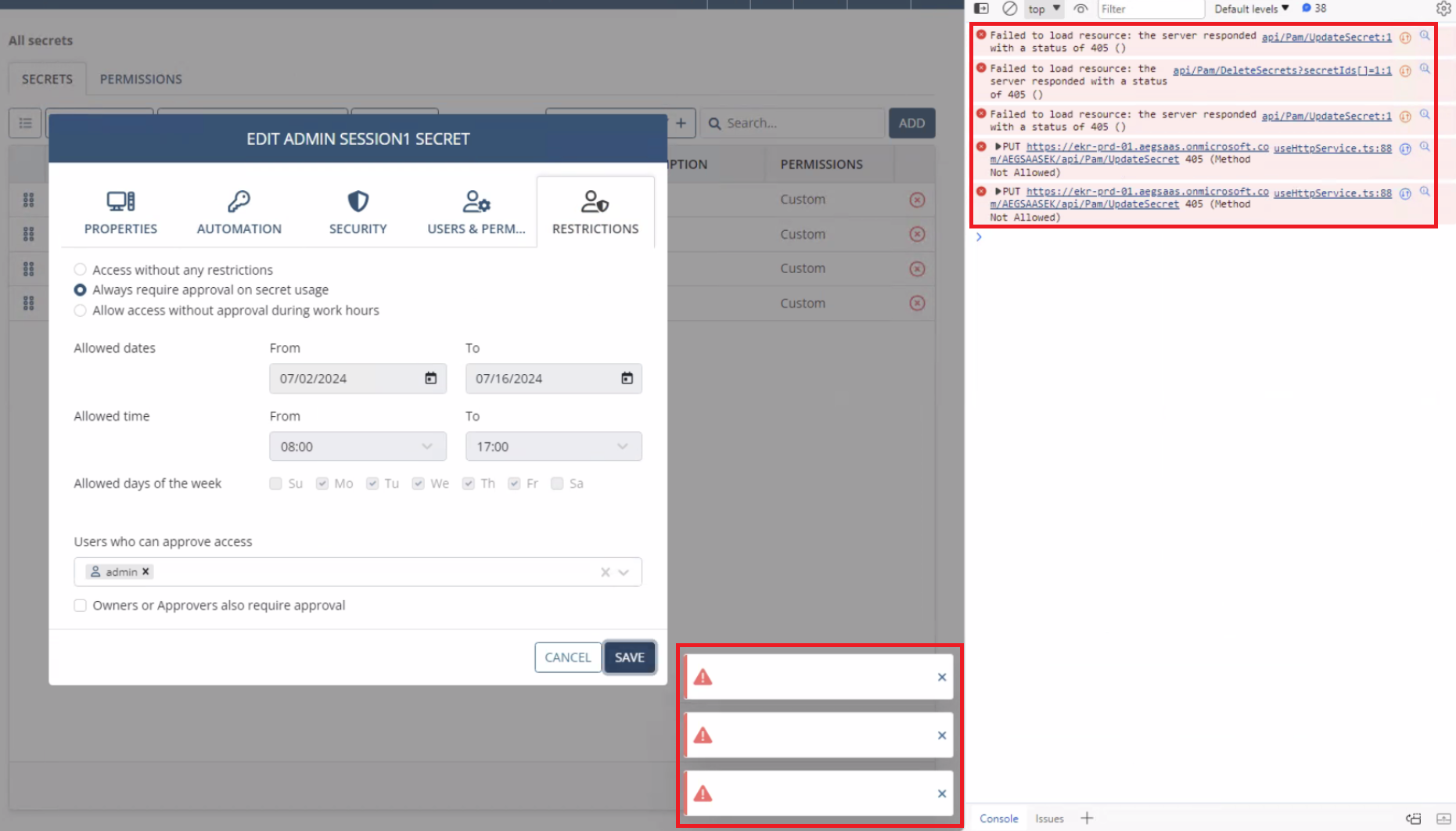Image resolution: width=1456 pixels, height=831 pixels.
Task: Click the console Filter input field
Action: click(1150, 9)
